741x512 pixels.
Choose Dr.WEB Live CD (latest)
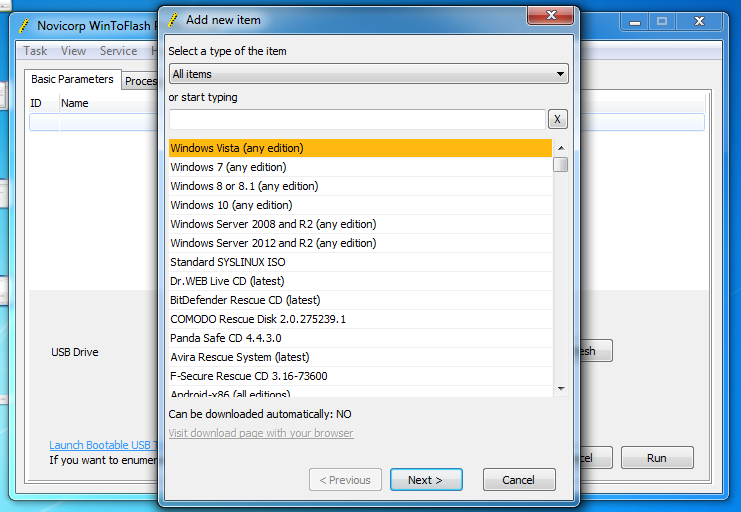click(x=360, y=281)
